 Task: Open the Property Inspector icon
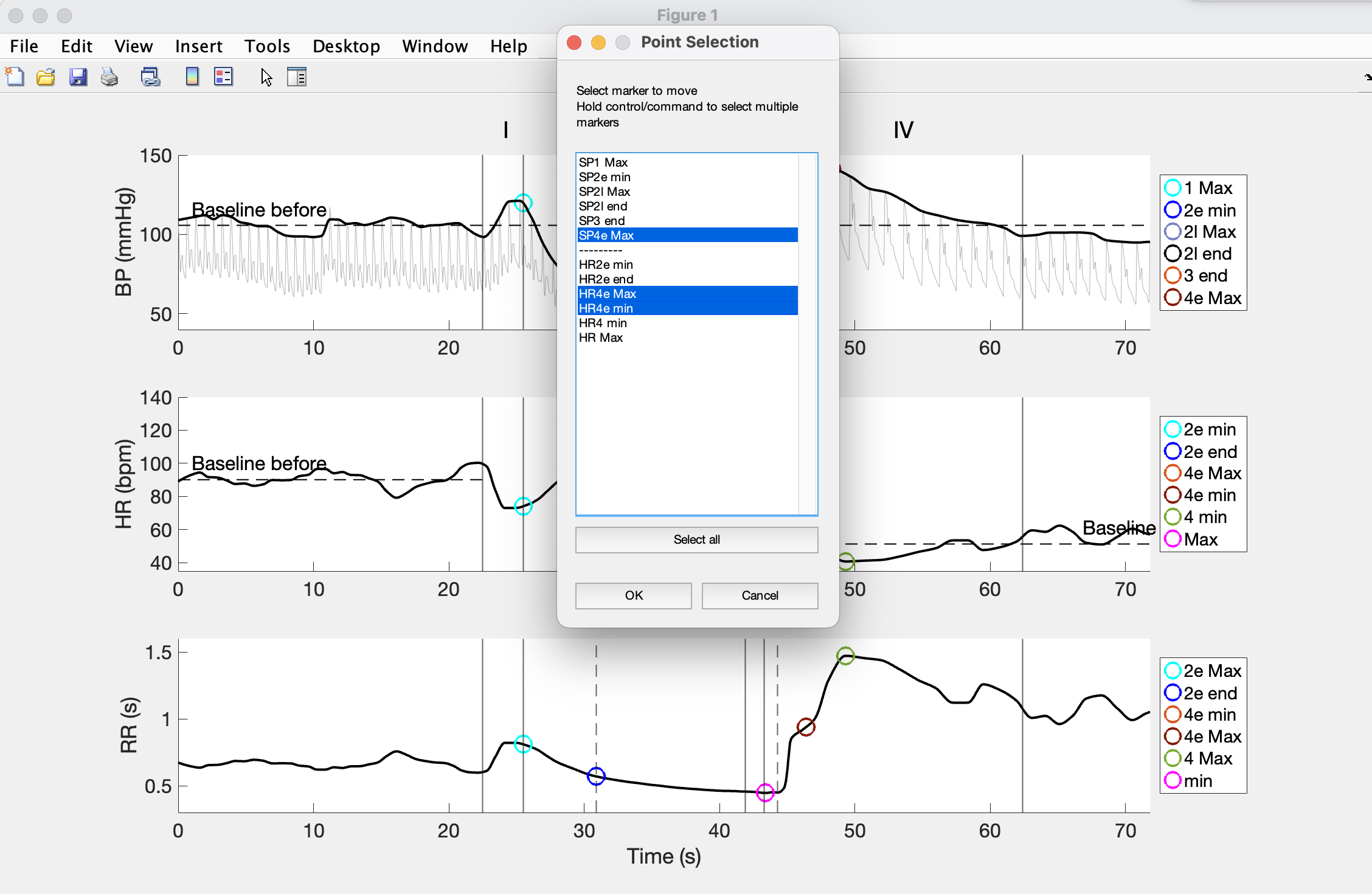297,77
